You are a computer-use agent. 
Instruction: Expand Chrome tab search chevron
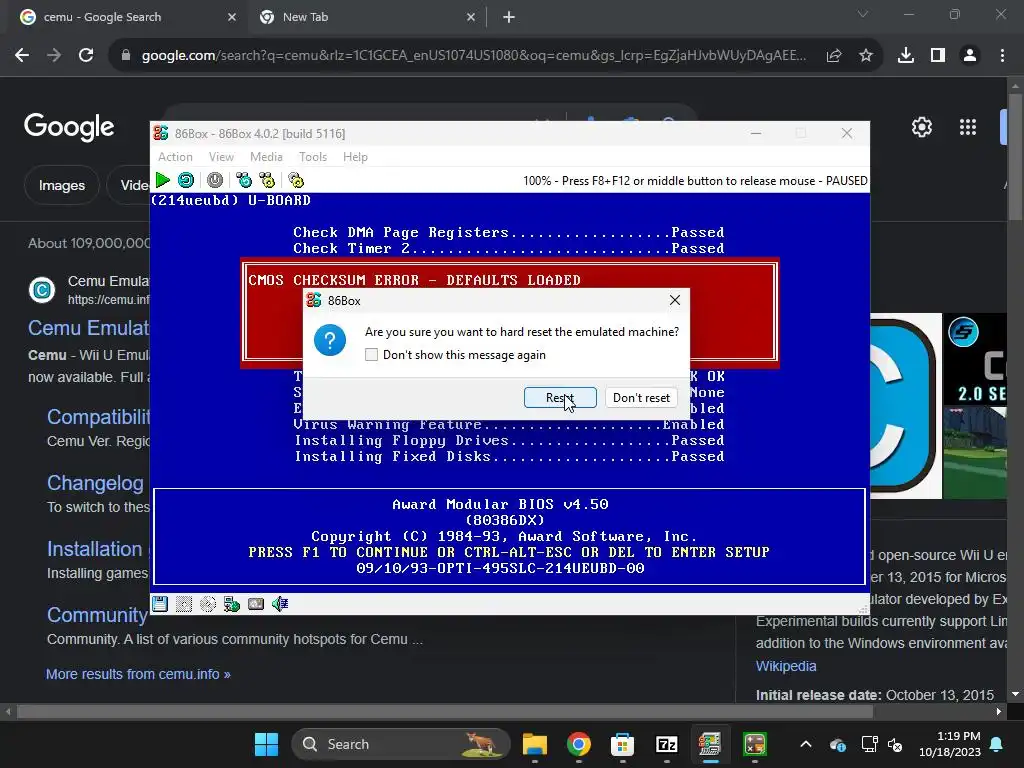click(863, 14)
